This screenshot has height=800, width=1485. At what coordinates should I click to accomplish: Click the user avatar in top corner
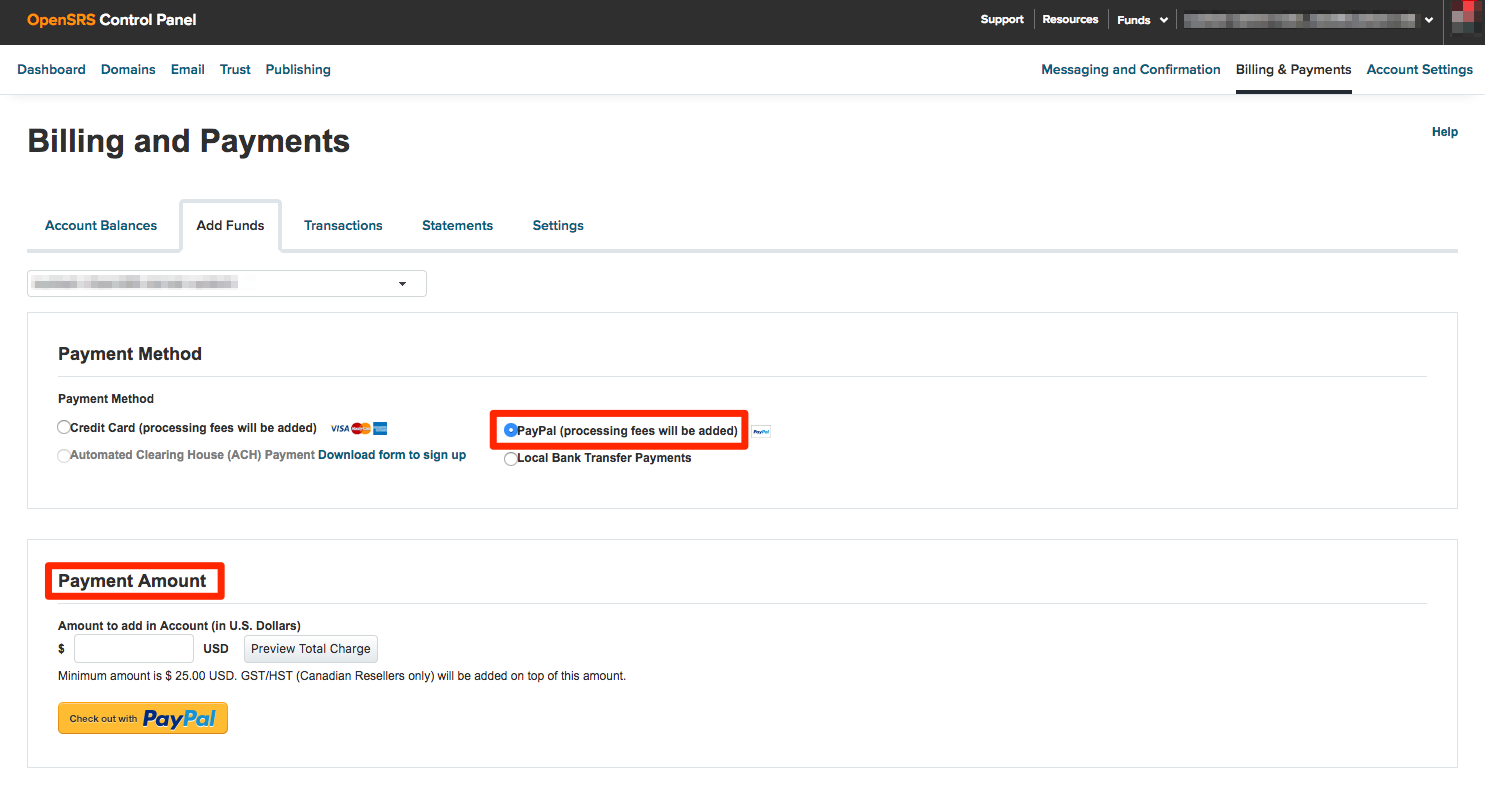click(x=1465, y=19)
